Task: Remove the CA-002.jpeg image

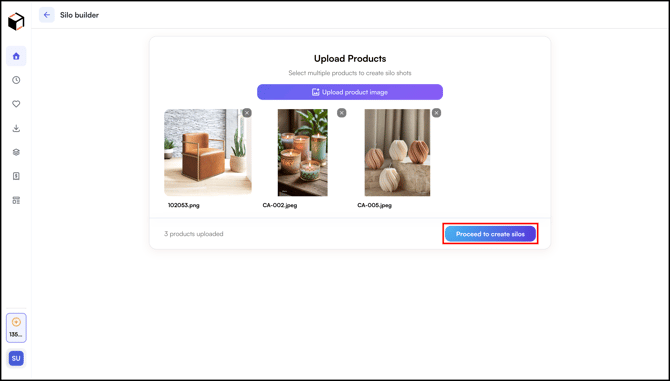Action: pos(341,113)
